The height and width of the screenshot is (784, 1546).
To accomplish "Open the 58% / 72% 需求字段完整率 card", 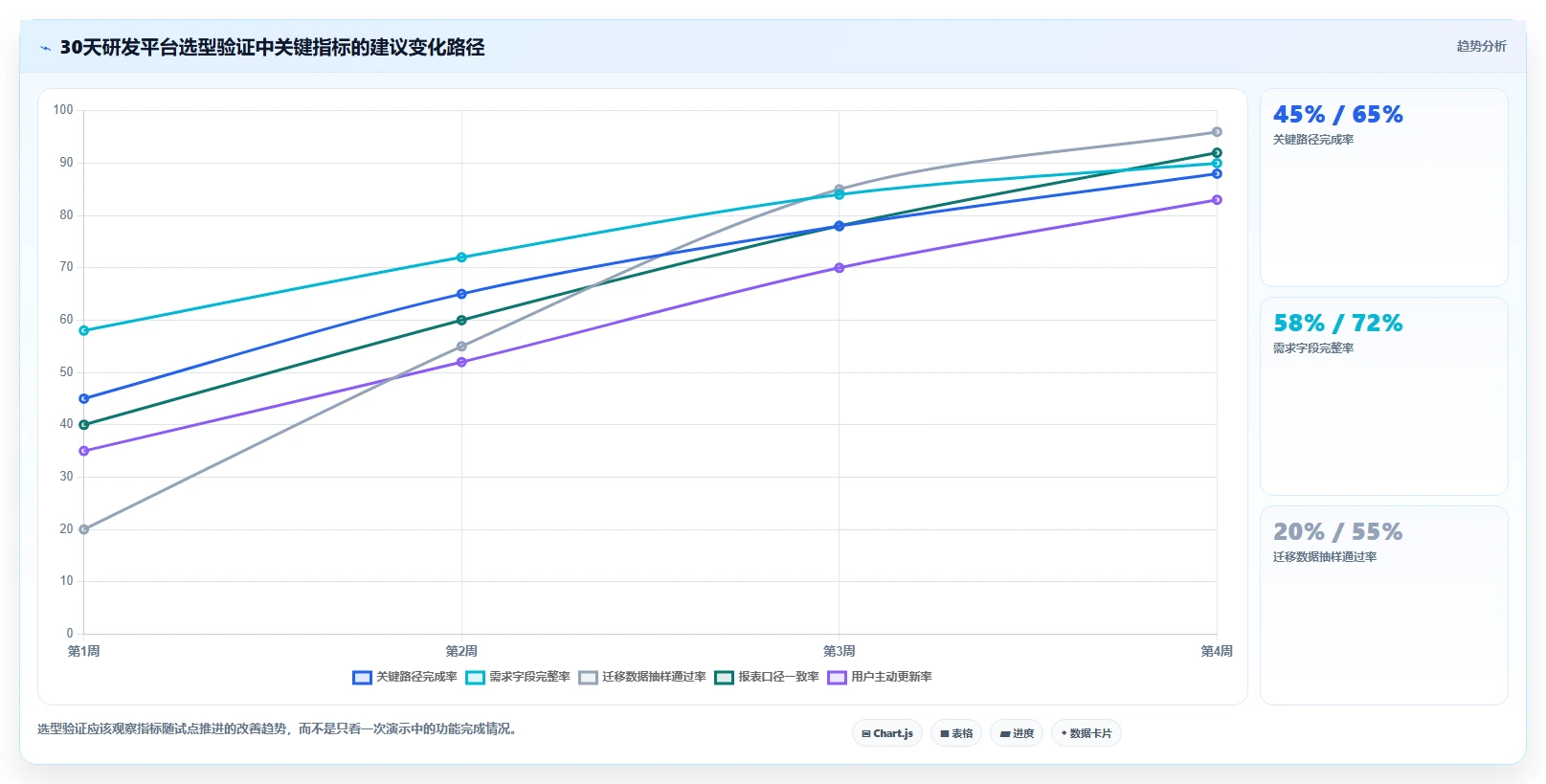I will click(1384, 396).
